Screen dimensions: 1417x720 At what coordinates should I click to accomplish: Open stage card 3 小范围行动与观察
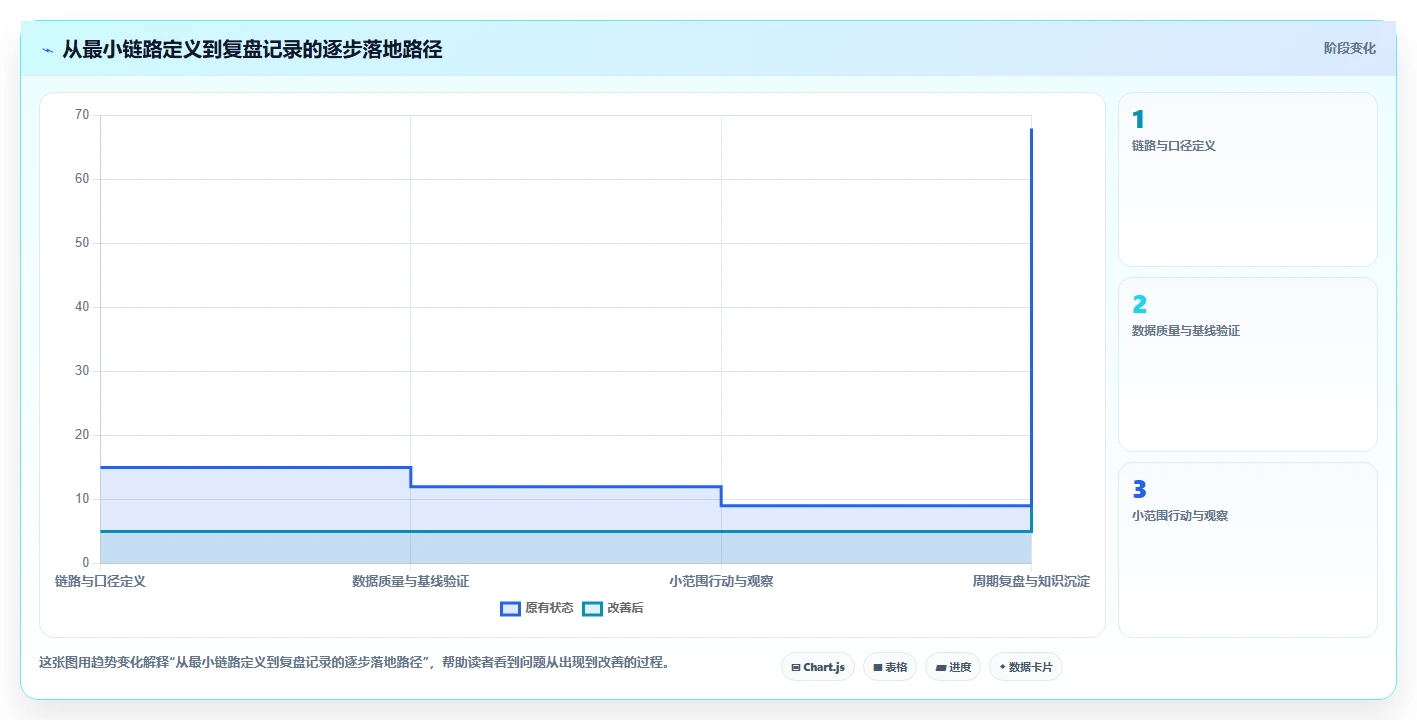(1247, 549)
